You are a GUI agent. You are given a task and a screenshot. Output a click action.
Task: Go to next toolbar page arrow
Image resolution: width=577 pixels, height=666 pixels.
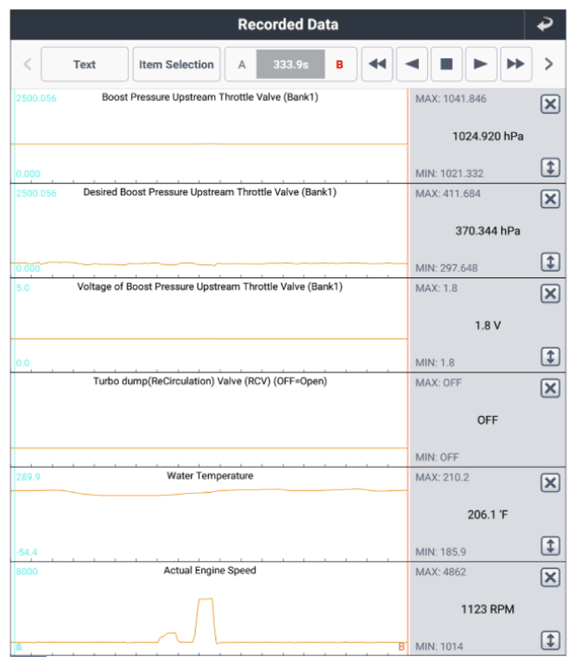click(x=549, y=64)
